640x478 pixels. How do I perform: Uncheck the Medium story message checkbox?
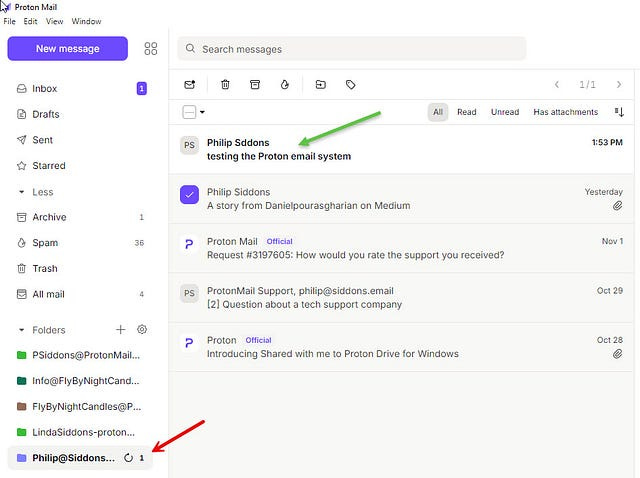click(189, 195)
